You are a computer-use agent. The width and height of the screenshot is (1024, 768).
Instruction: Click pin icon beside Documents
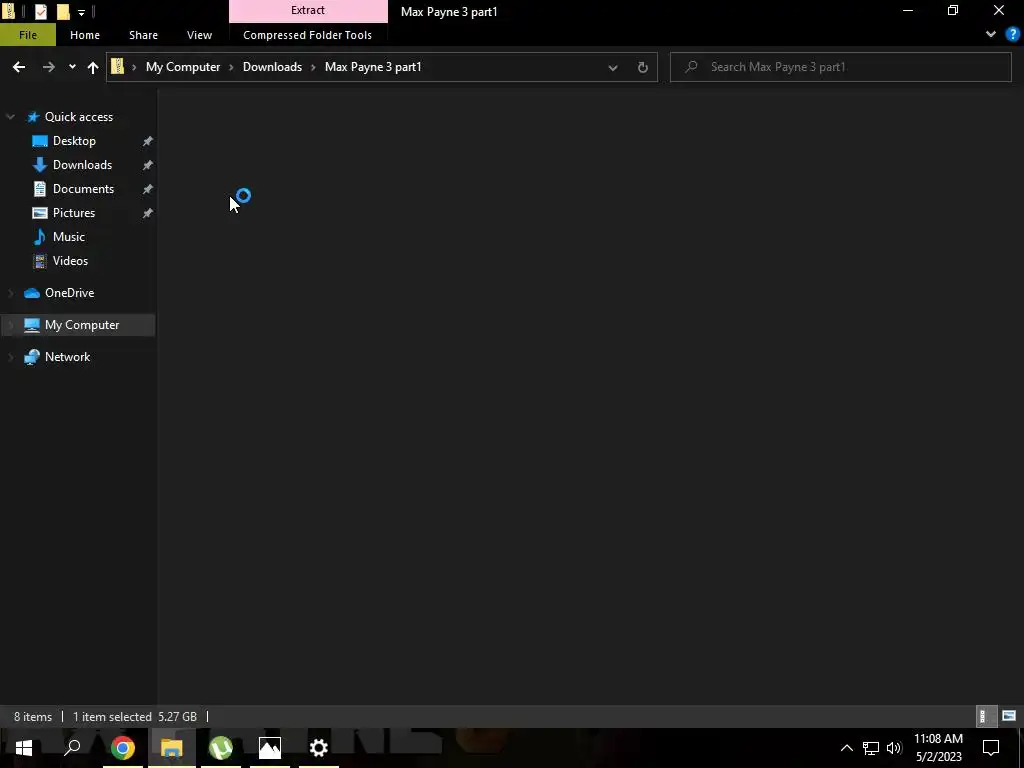tap(148, 189)
